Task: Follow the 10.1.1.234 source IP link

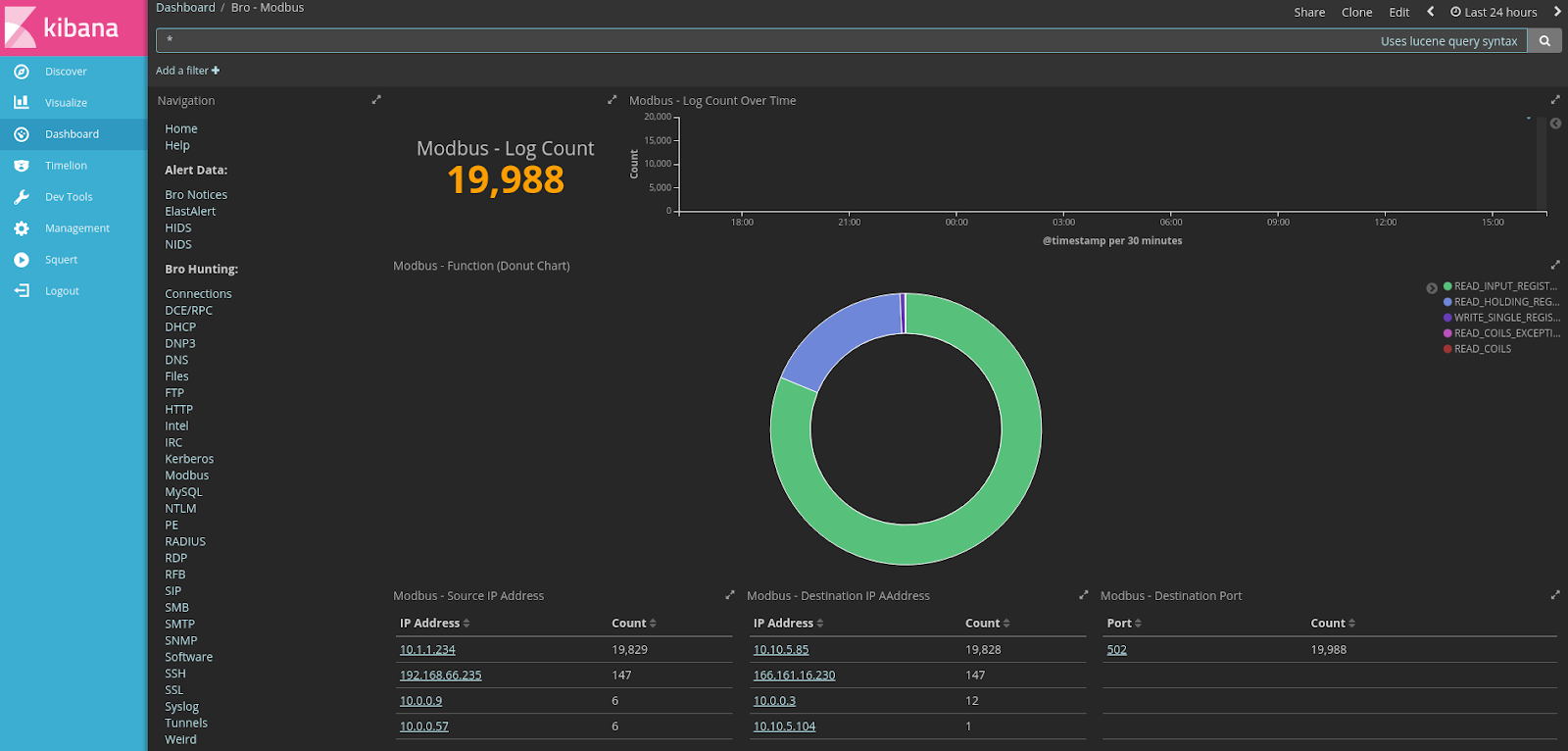Action: click(x=427, y=650)
